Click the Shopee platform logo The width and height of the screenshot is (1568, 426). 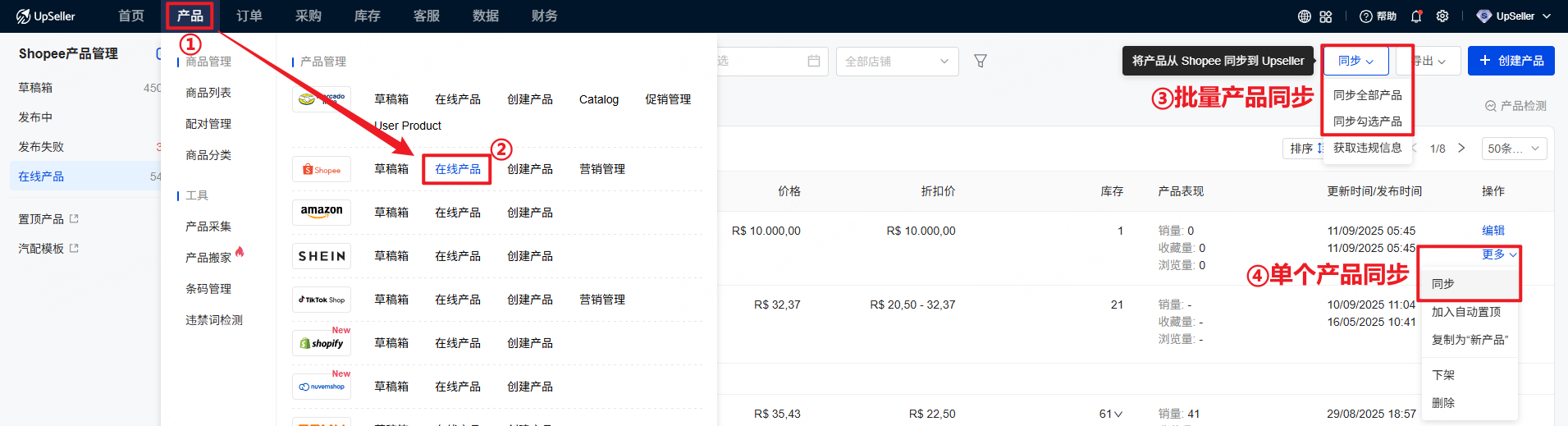point(322,170)
